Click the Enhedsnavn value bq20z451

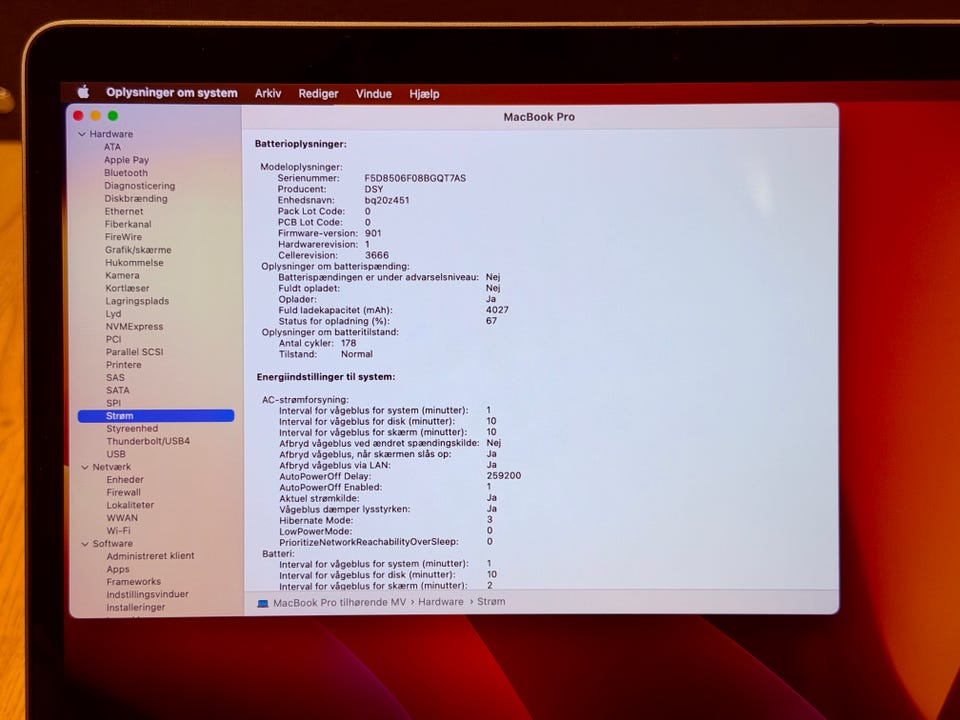pyautogui.click(x=387, y=200)
